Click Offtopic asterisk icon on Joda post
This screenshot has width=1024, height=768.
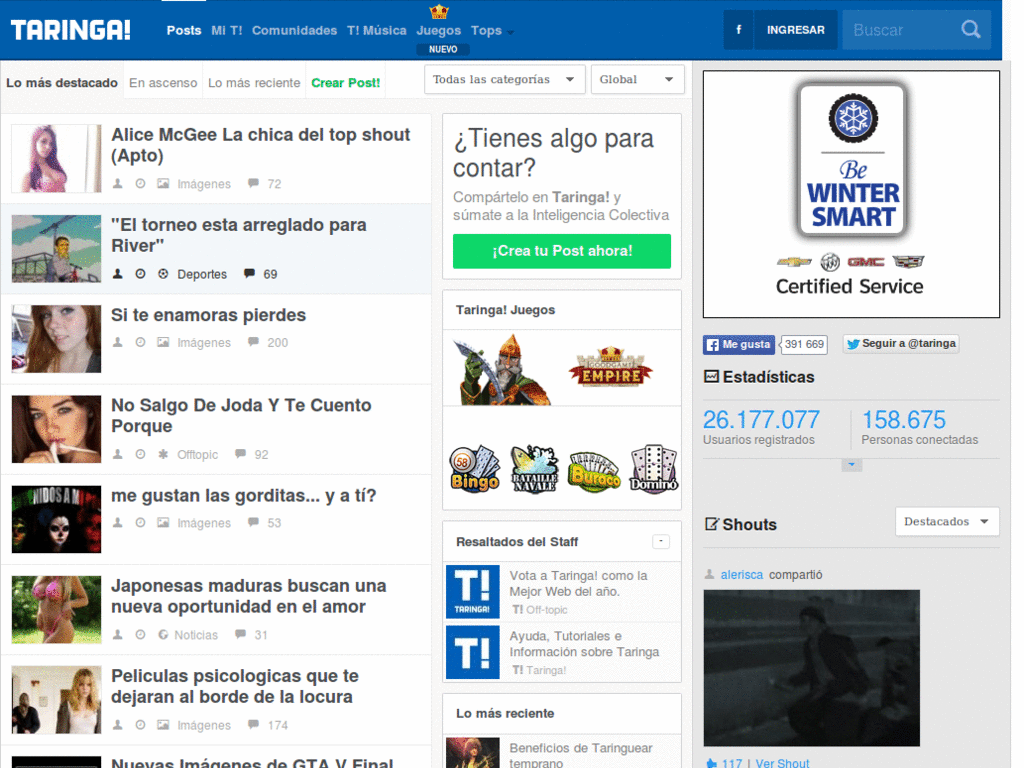click(163, 454)
